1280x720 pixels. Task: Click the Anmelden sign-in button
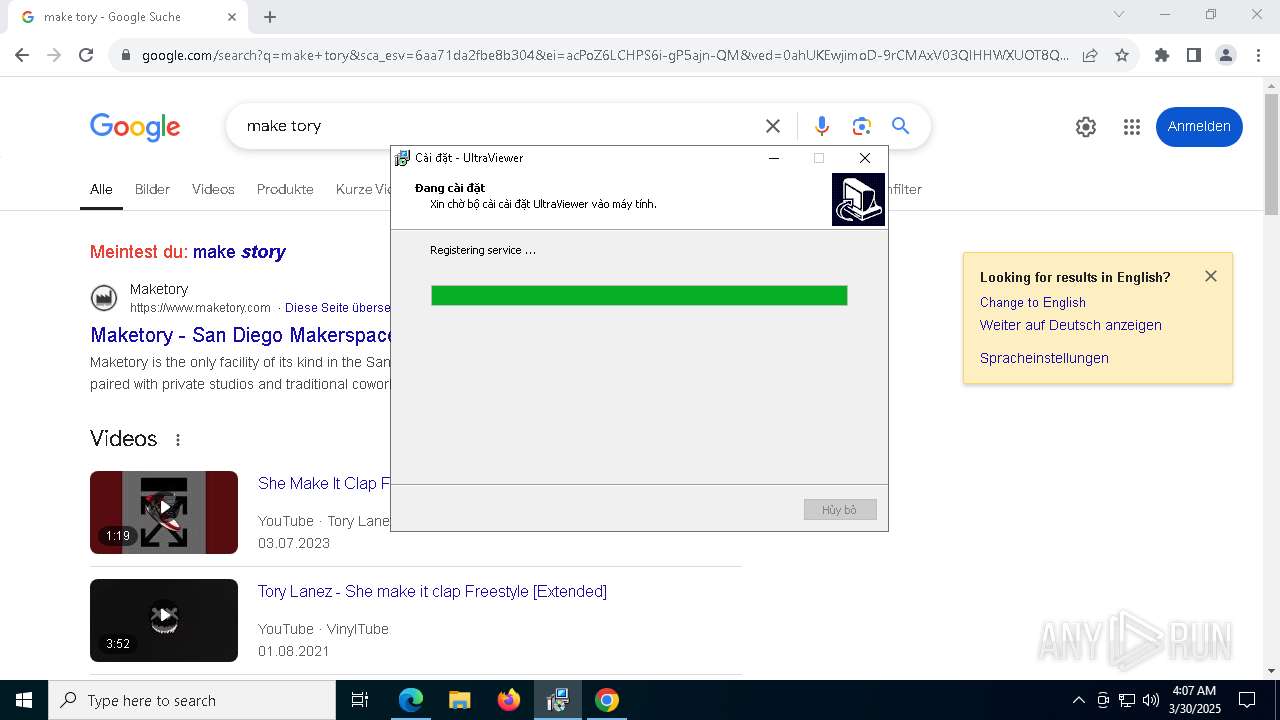(x=1199, y=127)
